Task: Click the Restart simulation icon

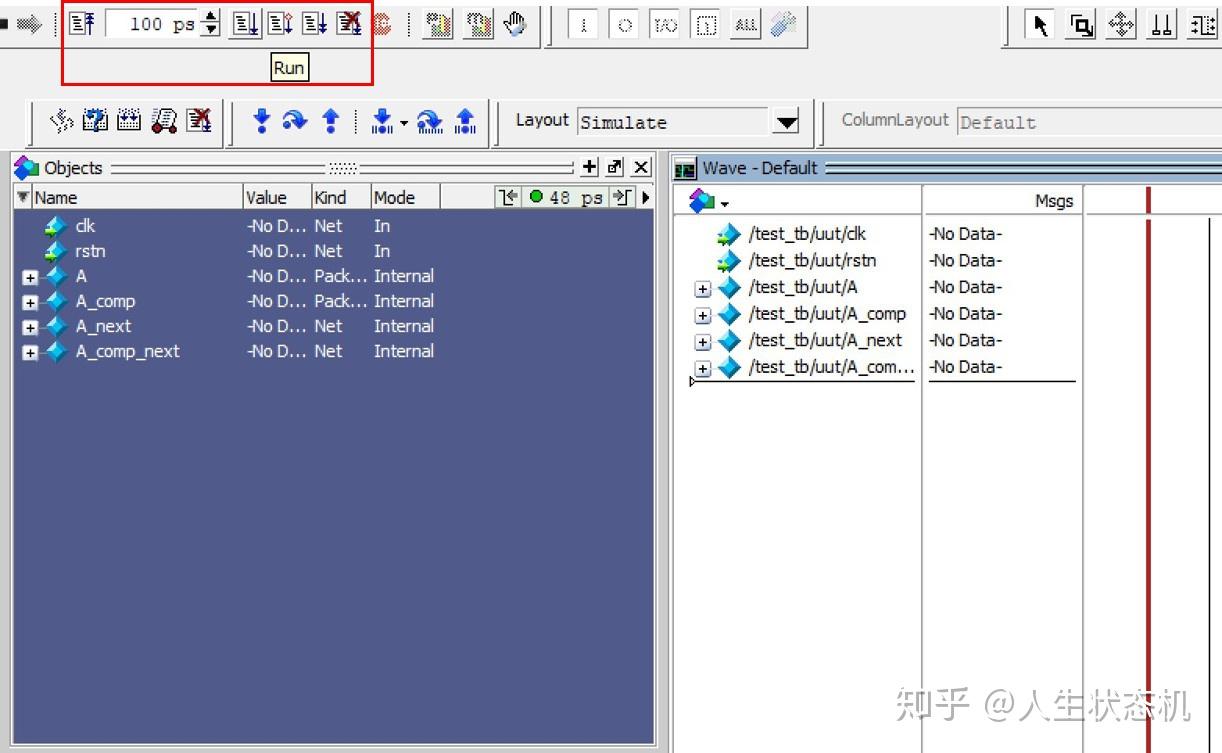Action: click(82, 24)
